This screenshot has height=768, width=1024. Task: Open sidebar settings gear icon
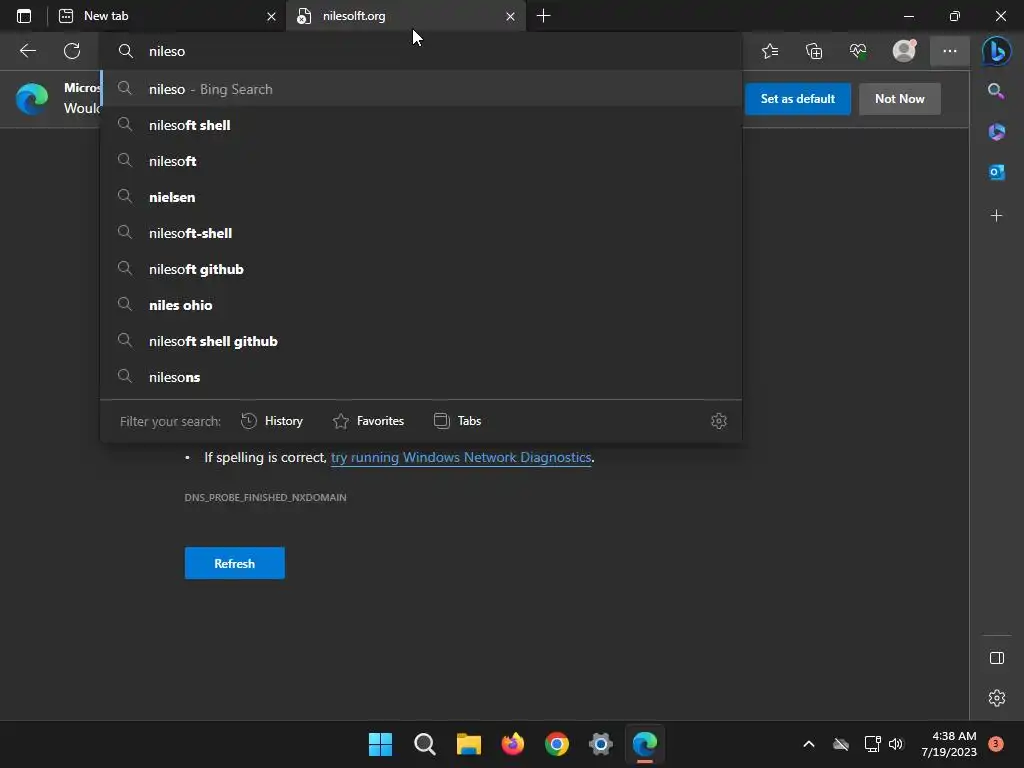point(997,698)
